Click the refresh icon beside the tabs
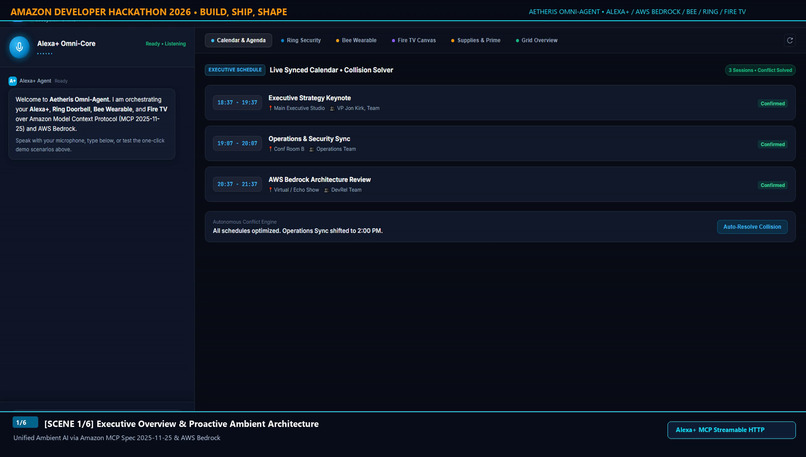This screenshot has height=457, width=806. point(790,40)
